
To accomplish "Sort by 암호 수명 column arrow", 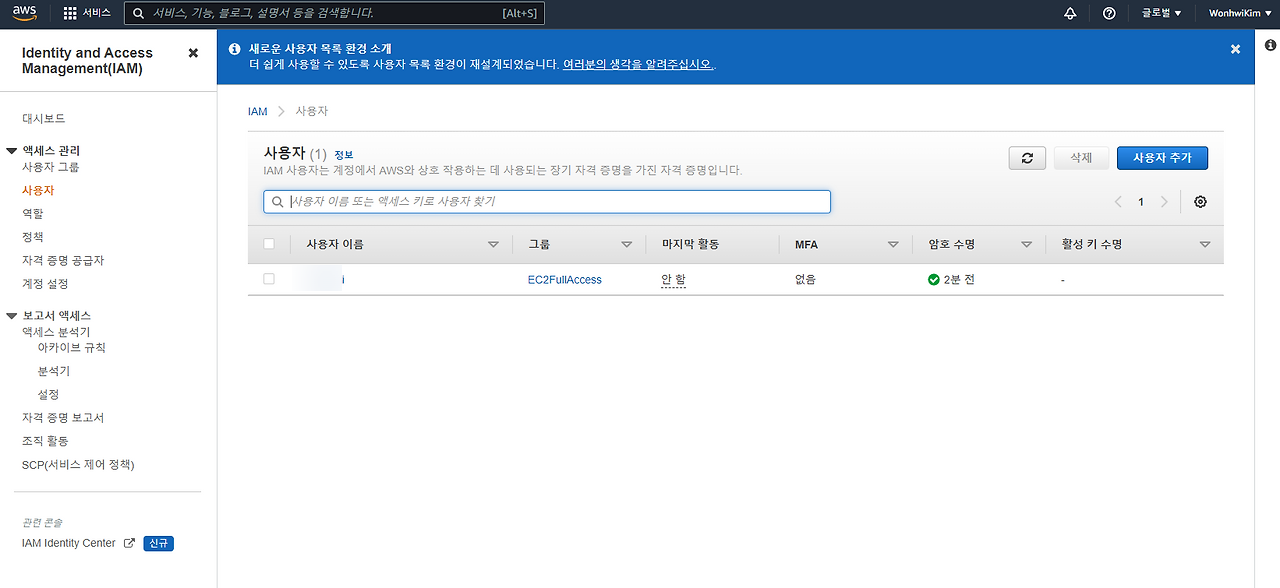I will point(1026,244).
